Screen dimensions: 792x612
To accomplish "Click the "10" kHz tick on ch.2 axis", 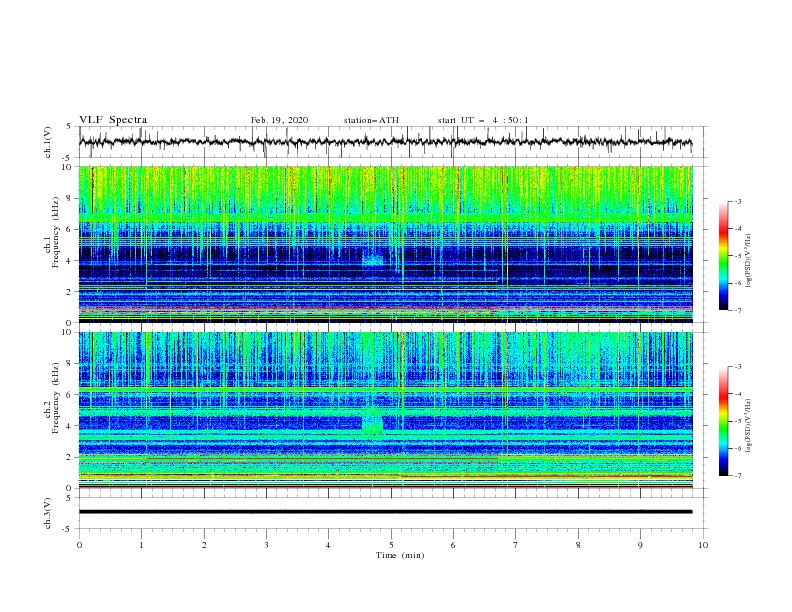I will [x=67, y=332].
